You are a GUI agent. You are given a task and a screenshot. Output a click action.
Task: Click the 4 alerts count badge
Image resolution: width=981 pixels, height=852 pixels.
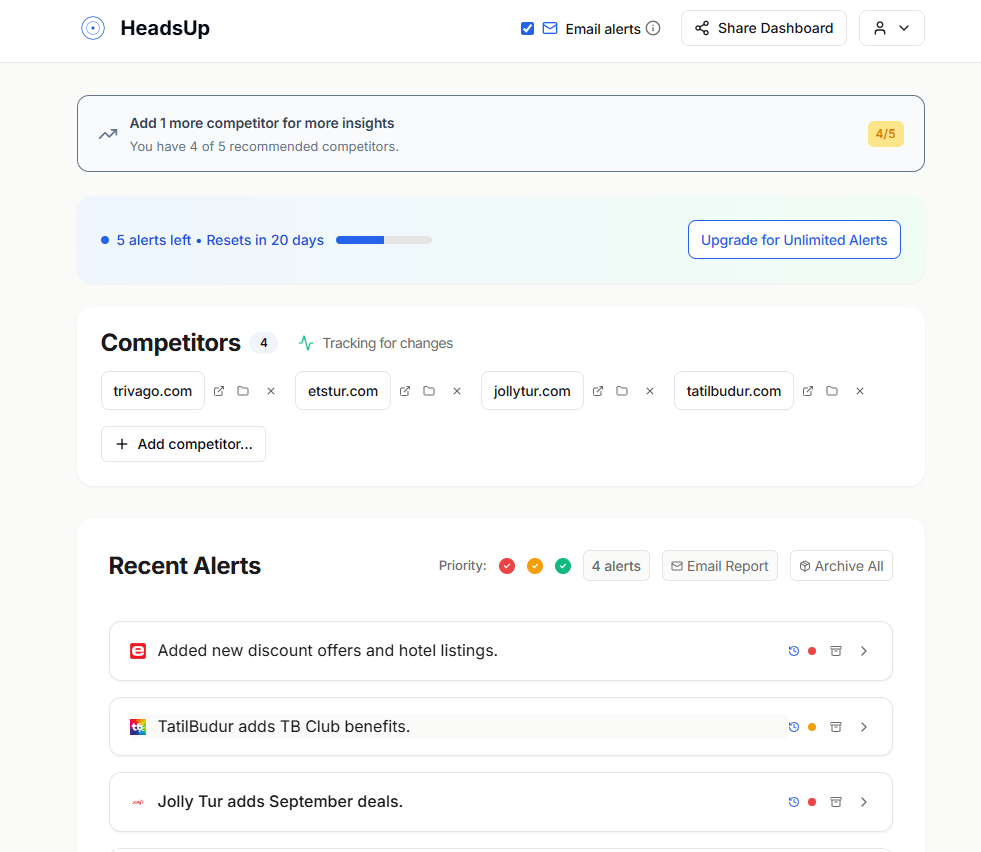[616, 566]
